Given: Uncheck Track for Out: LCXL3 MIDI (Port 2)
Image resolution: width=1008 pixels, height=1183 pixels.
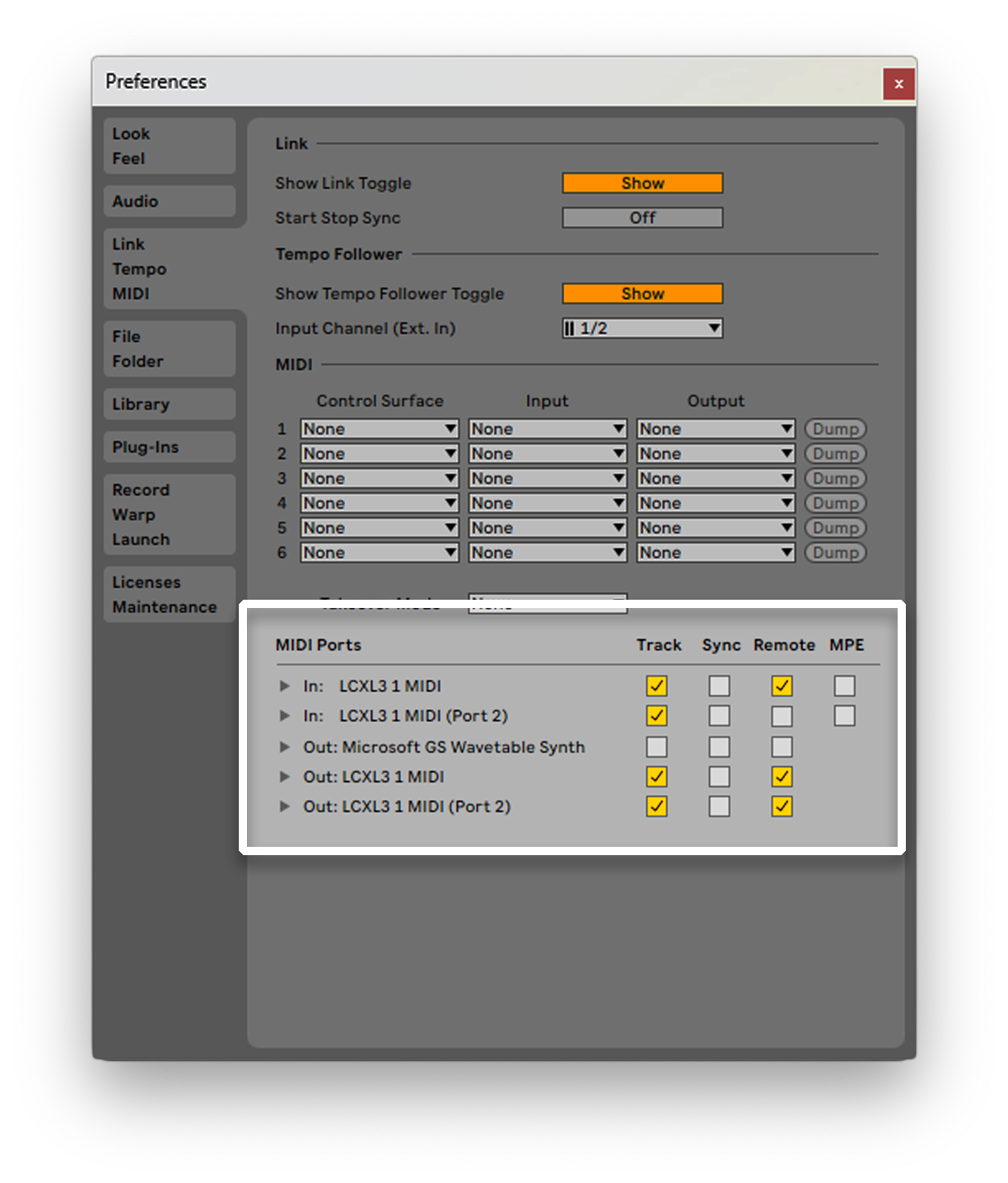Looking at the screenshot, I should pyautogui.click(x=656, y=806).
